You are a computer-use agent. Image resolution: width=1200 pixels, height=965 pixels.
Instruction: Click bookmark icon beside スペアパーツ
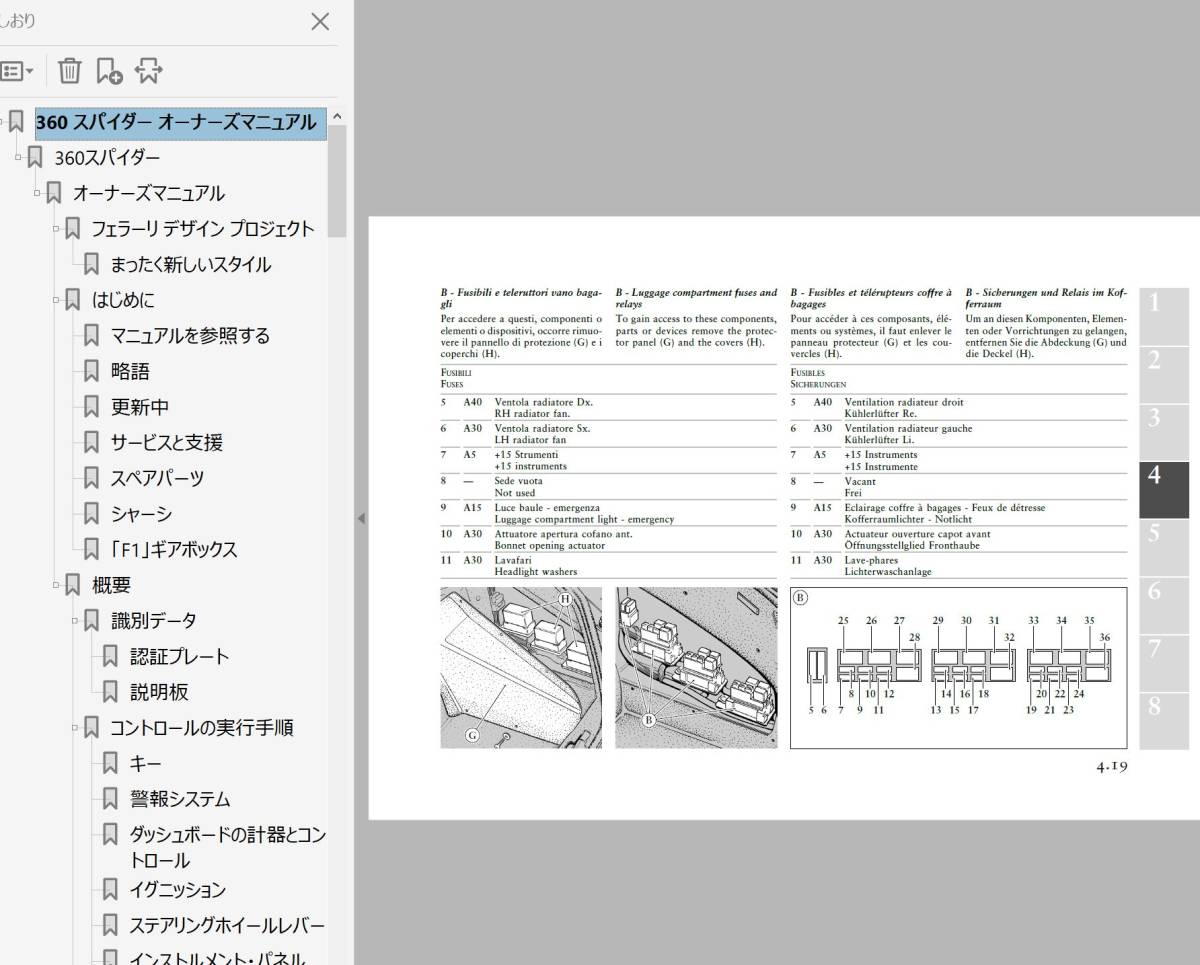91,478
